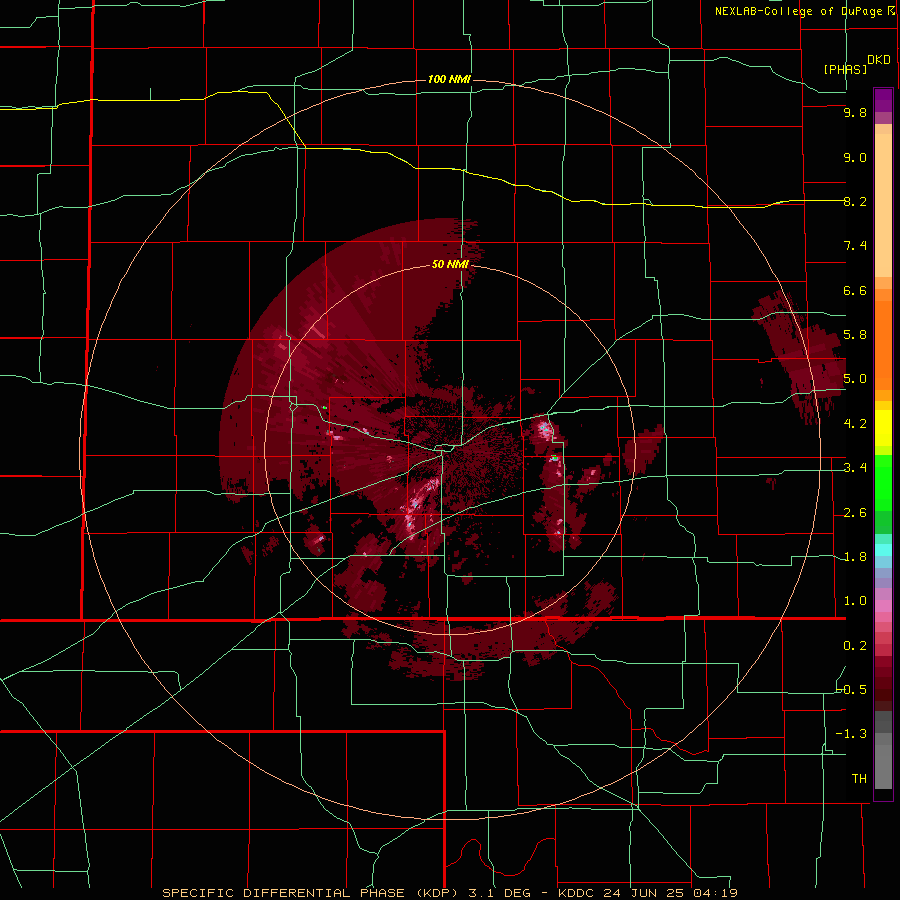The height and width of the screenshot is (900, 900).
Task: Click the 9.8 scale value
Action: pyautogui.click(x=855, y=112)
